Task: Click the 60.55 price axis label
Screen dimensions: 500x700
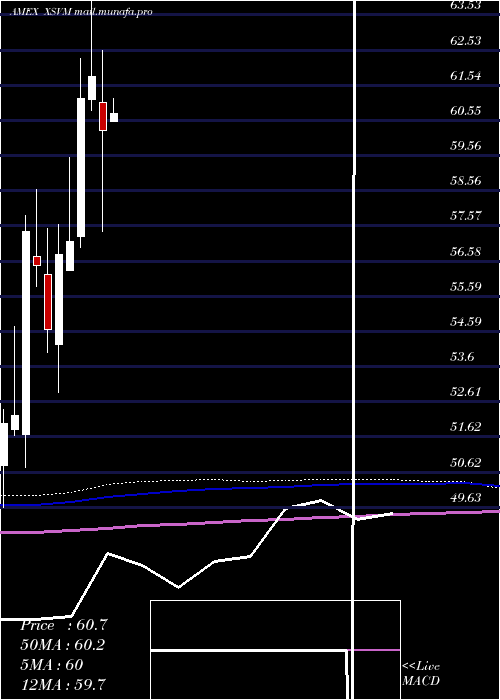Action: click(x=466, y=111)
